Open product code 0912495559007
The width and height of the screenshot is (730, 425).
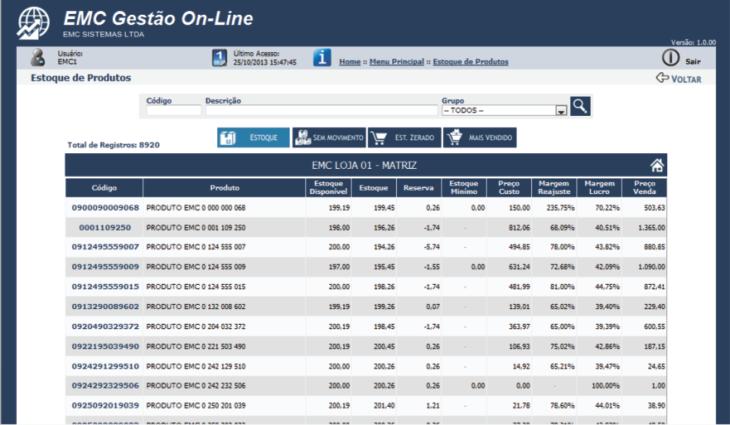pos(105,247)
